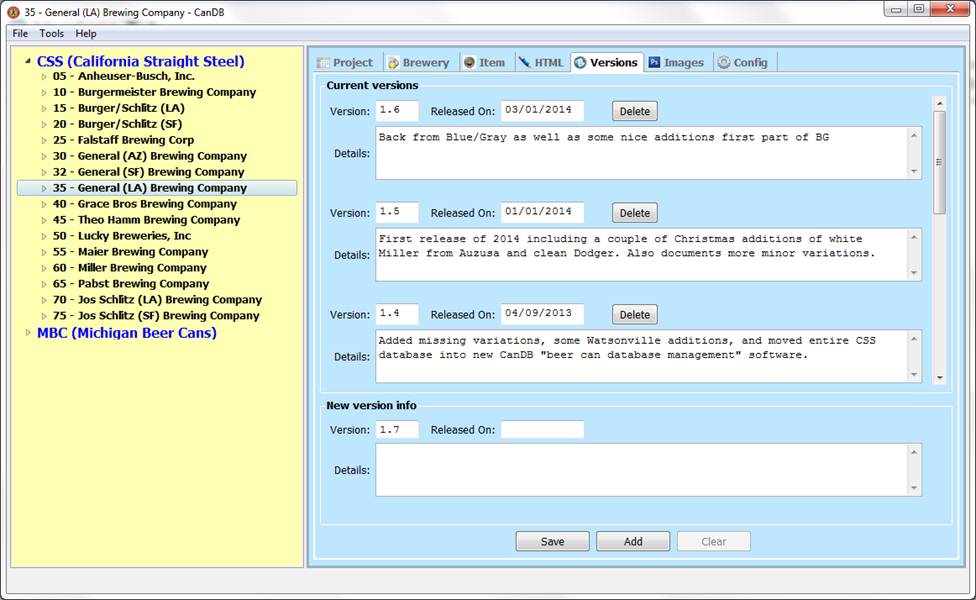The width and height of the screenshot is (976, 600).
Task: Collapse the CSS (California Straight Steel) node
Action: (x=27, y=61)
